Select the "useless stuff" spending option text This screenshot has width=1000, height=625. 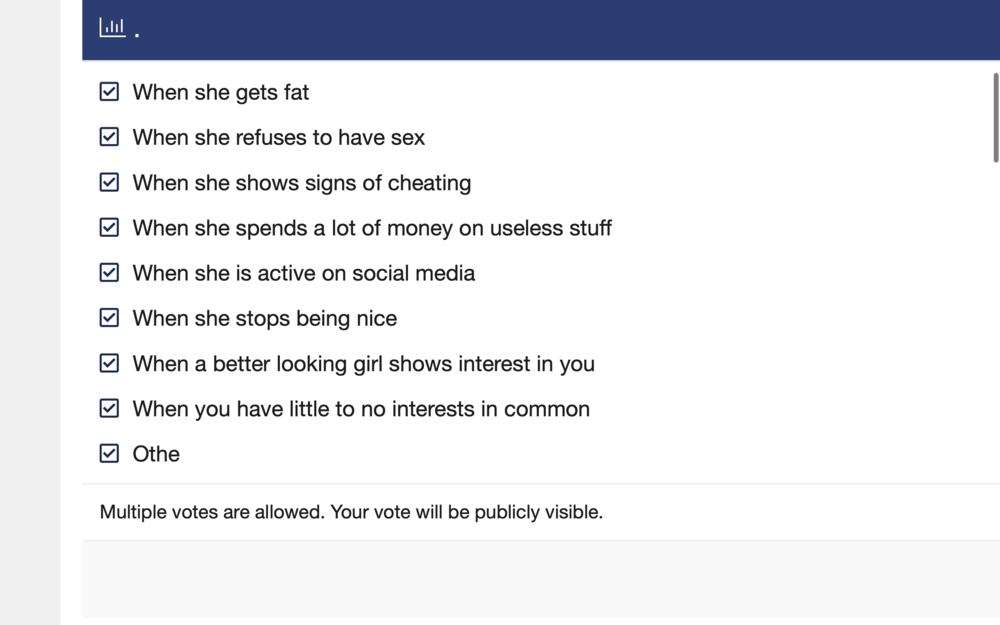(372, 228)
